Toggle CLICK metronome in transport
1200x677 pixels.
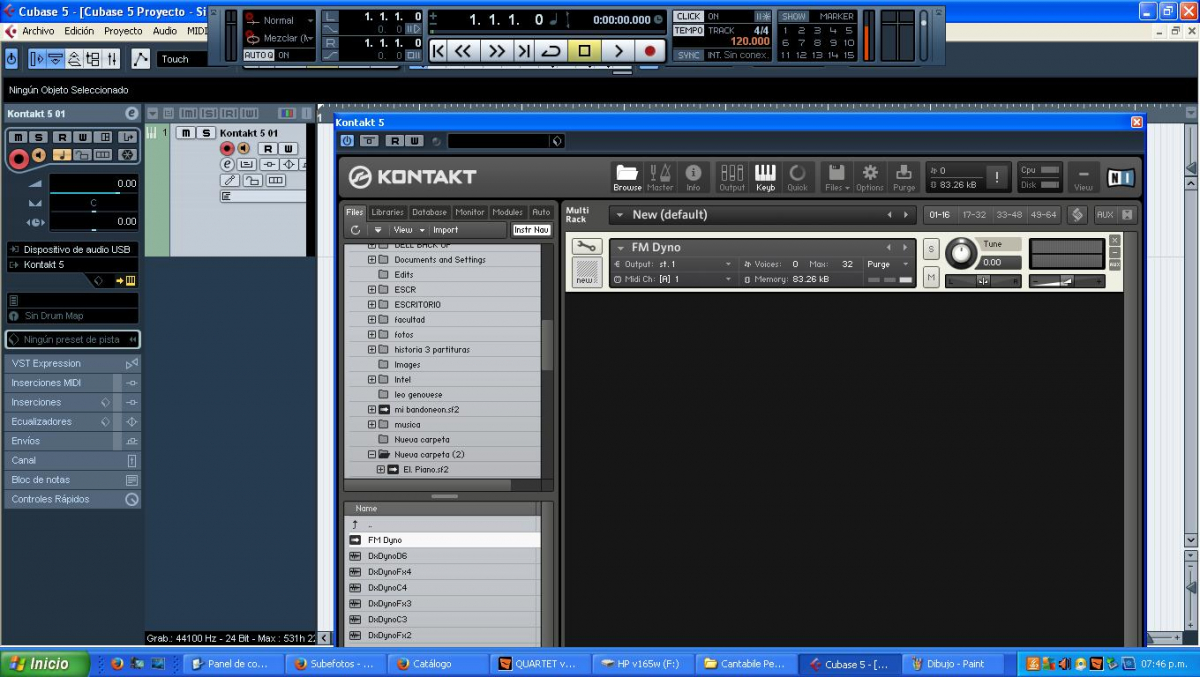pyautogui.click(x=689, y=16)
